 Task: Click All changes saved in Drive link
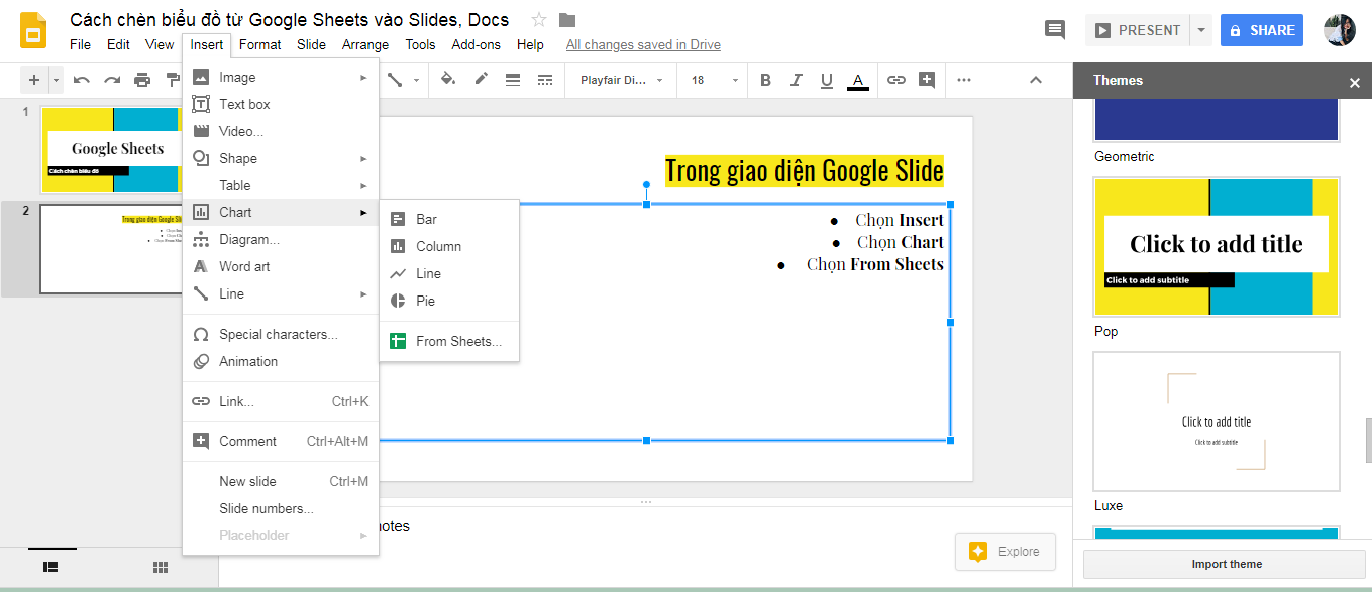pos(643,44)
